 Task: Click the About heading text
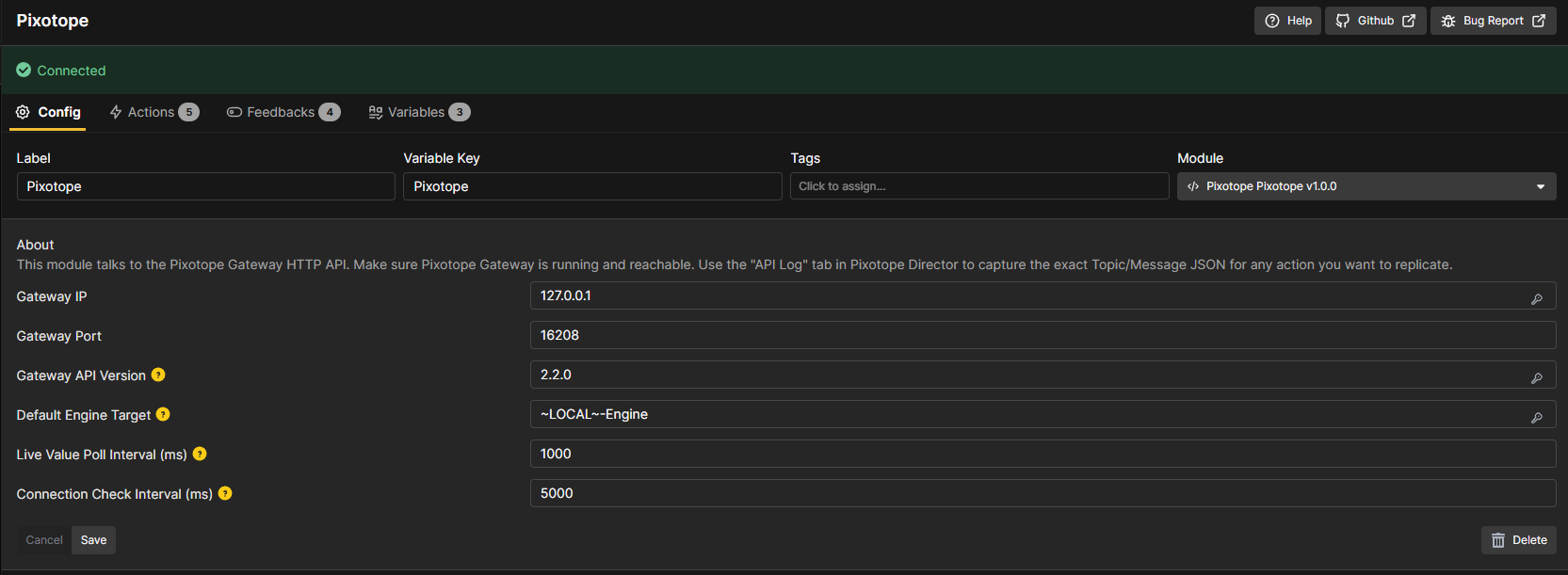(x=35, y=245)
